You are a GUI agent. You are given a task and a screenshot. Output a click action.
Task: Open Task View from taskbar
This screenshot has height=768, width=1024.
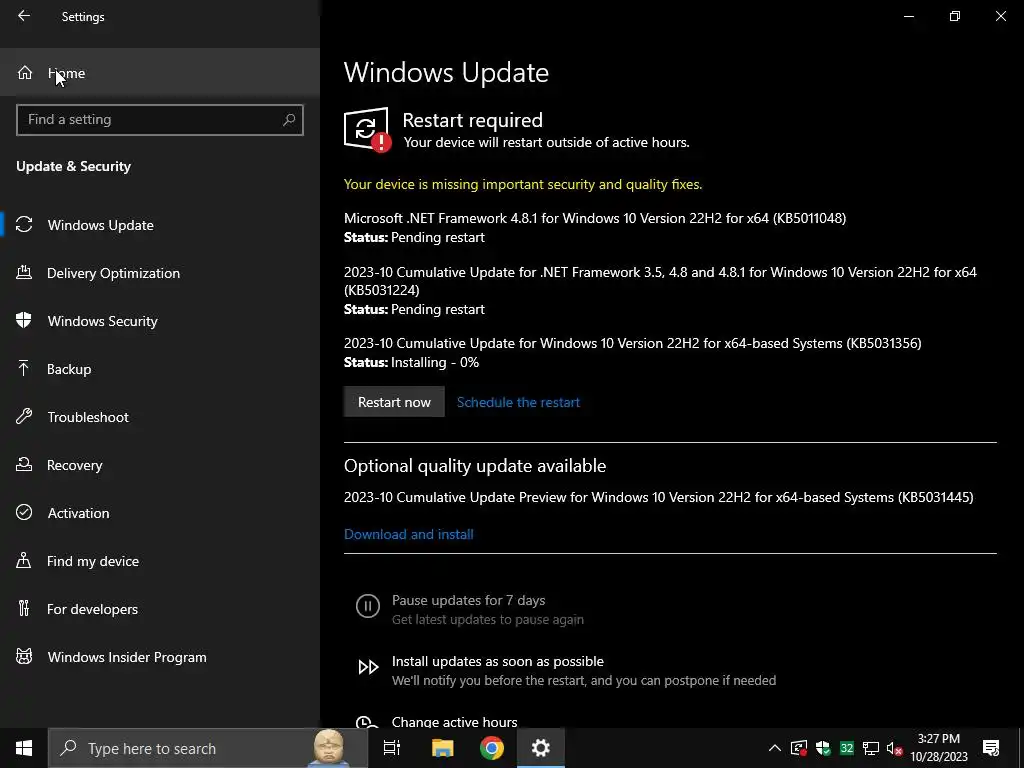coord(392,748)
